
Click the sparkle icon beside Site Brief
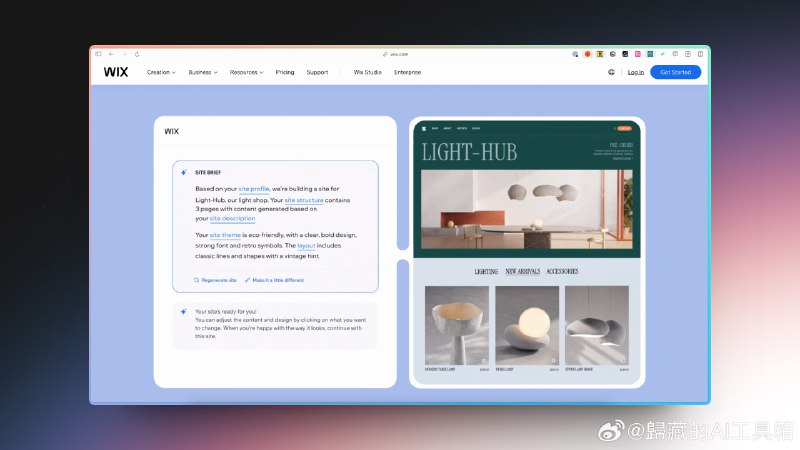tap(184, 172)
